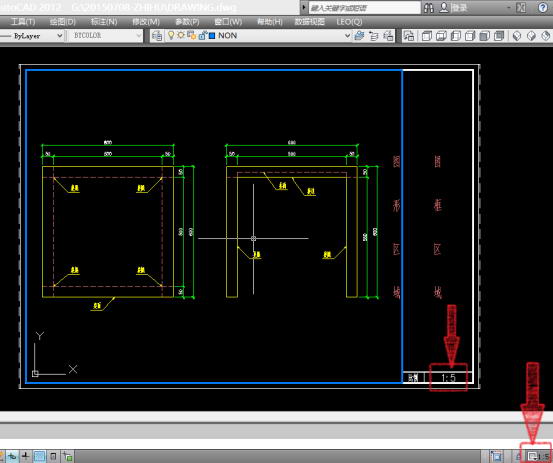Open the LEO(Q) menu
Screen dimensions: 553x463
click(x=349, y=22)
